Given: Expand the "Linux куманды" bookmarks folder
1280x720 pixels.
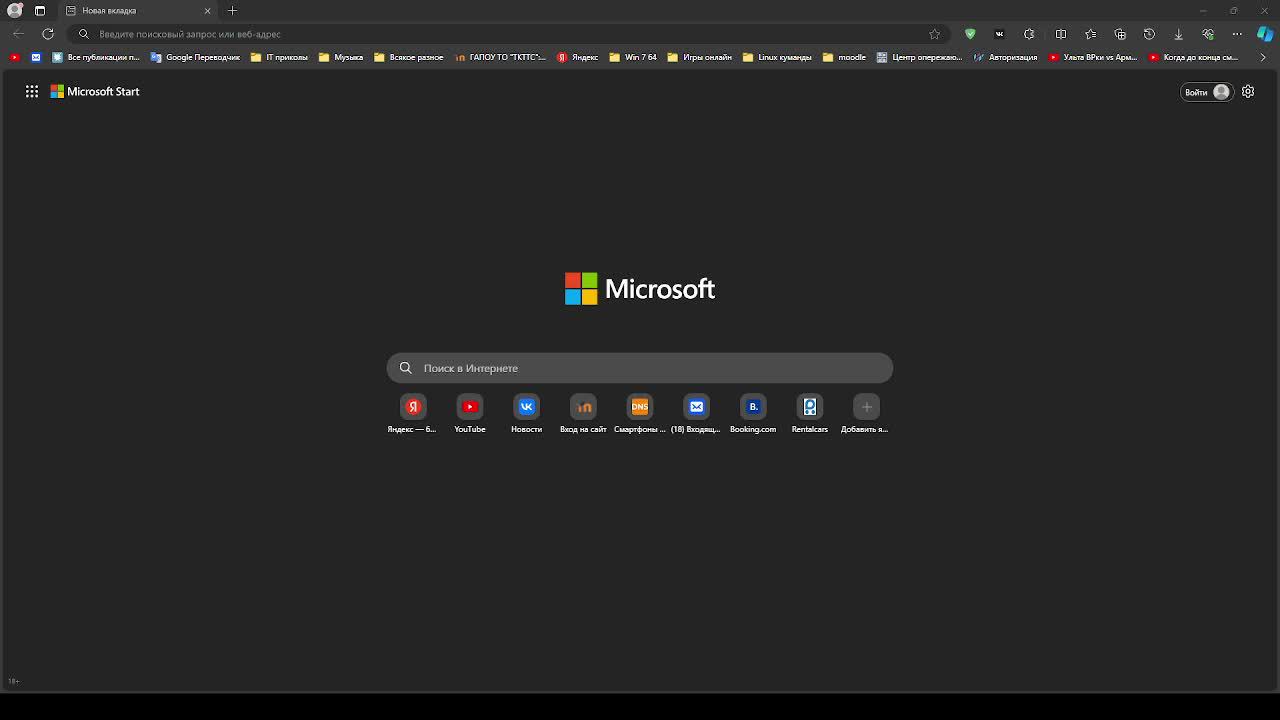Looking at the screenshot, I should [x=777, y=57].
